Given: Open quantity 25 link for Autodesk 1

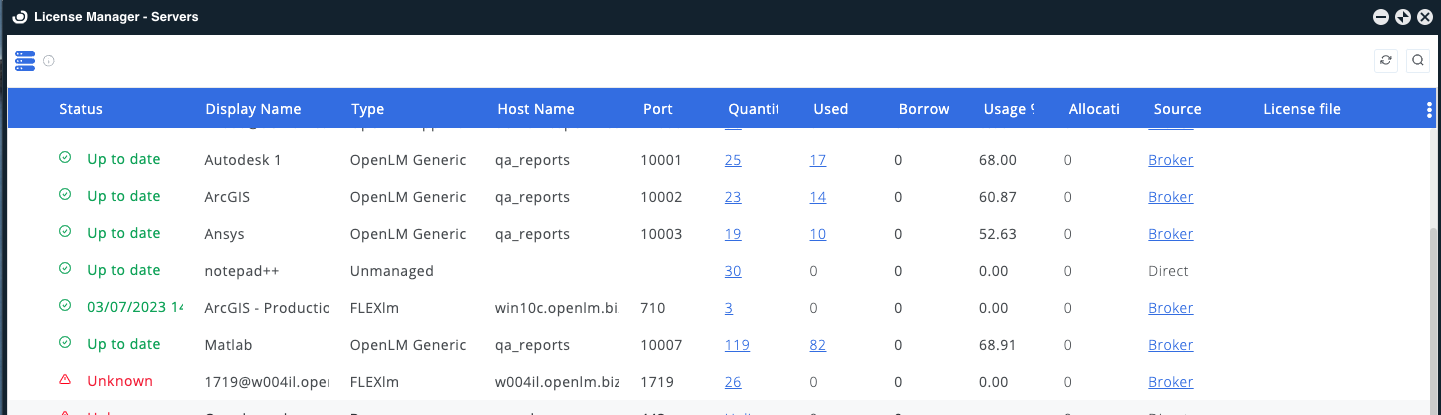Looking at the screenshot, I should pos(733,160).
